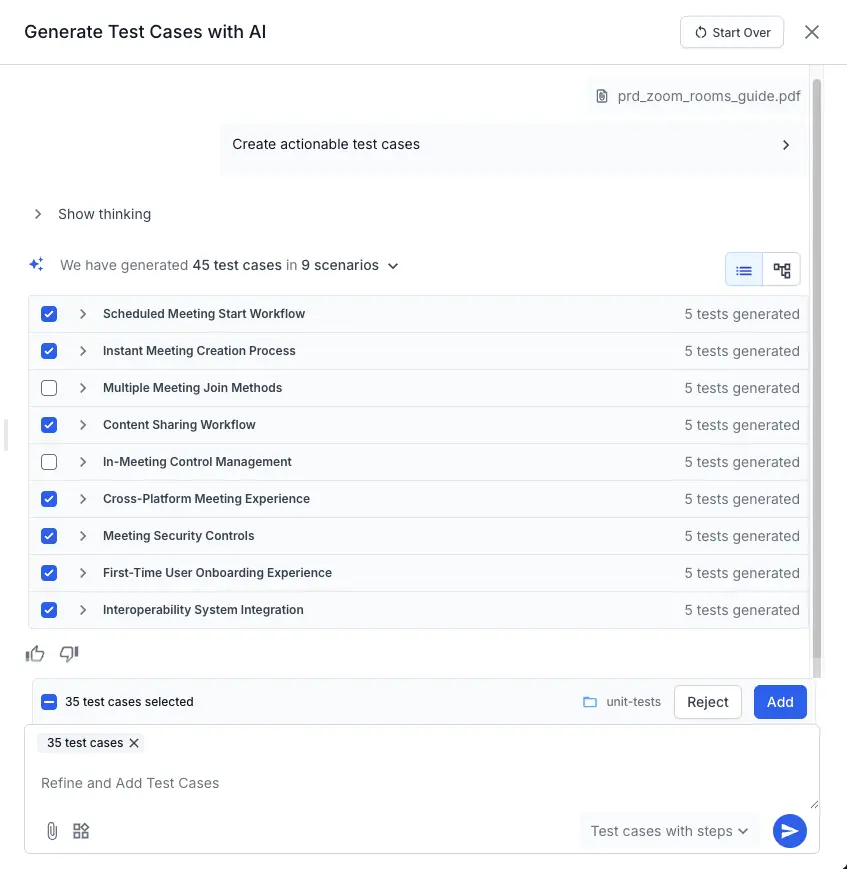This screenshot has width=847, height=869.
Task: Expand the Meeting Security Controls scenario
Action: (x=82, y=535)
